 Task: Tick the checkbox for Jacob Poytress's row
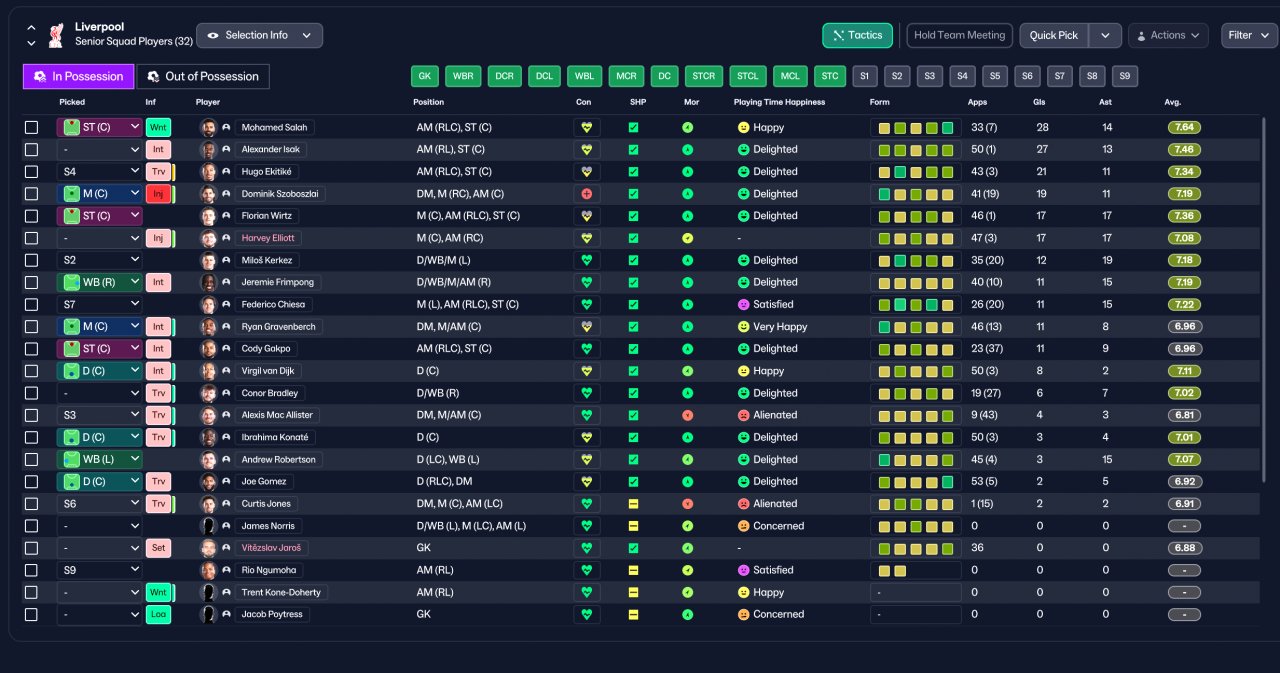[x=32, y=614]
